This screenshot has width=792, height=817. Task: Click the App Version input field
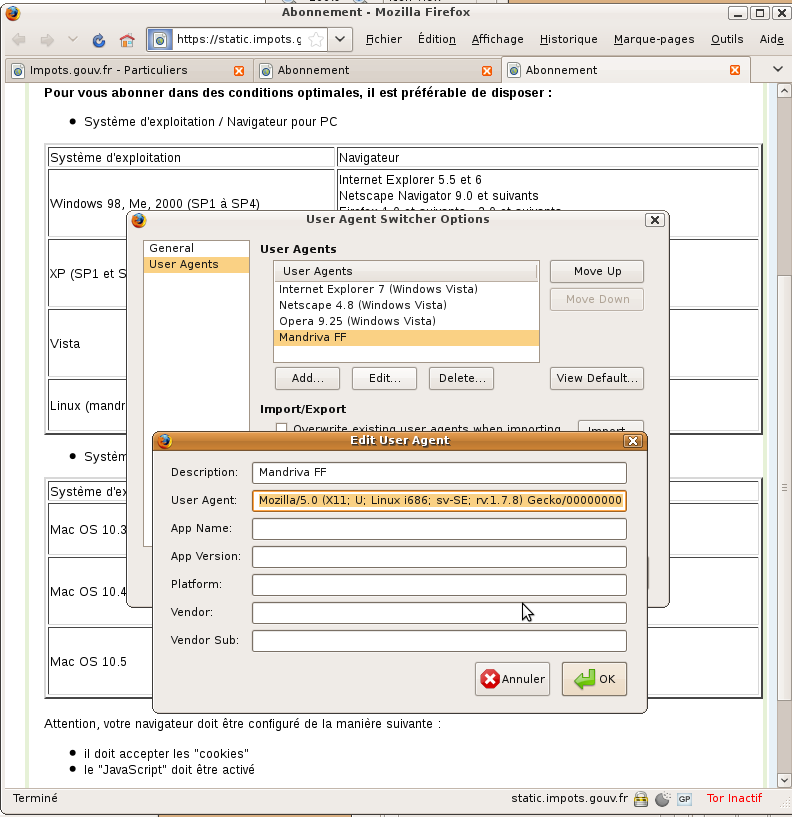[x=439, y=557]
